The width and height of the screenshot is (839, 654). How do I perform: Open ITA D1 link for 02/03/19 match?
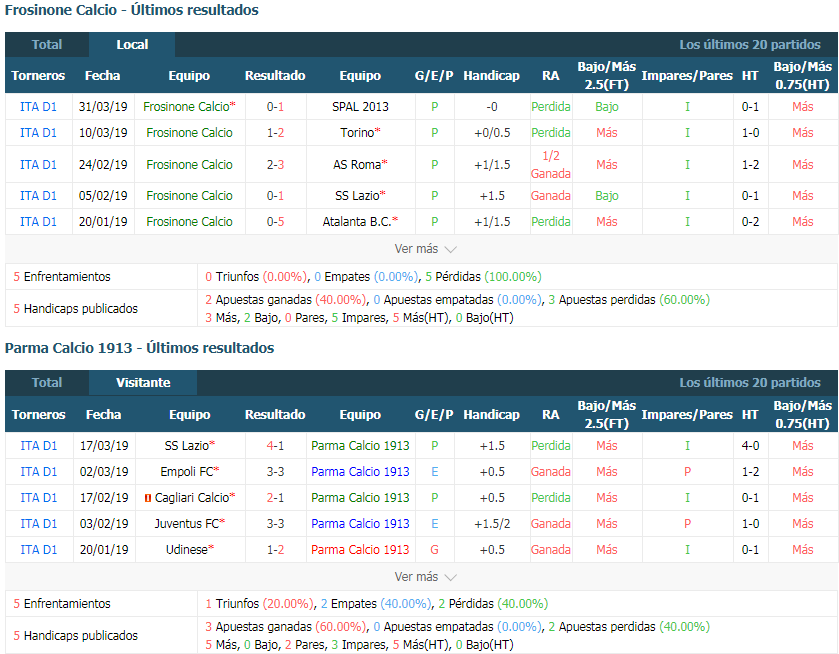click(39, 472)
